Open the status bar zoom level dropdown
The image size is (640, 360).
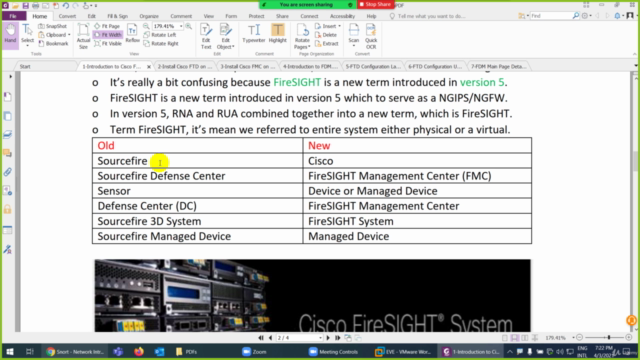[x=573, y=338]
